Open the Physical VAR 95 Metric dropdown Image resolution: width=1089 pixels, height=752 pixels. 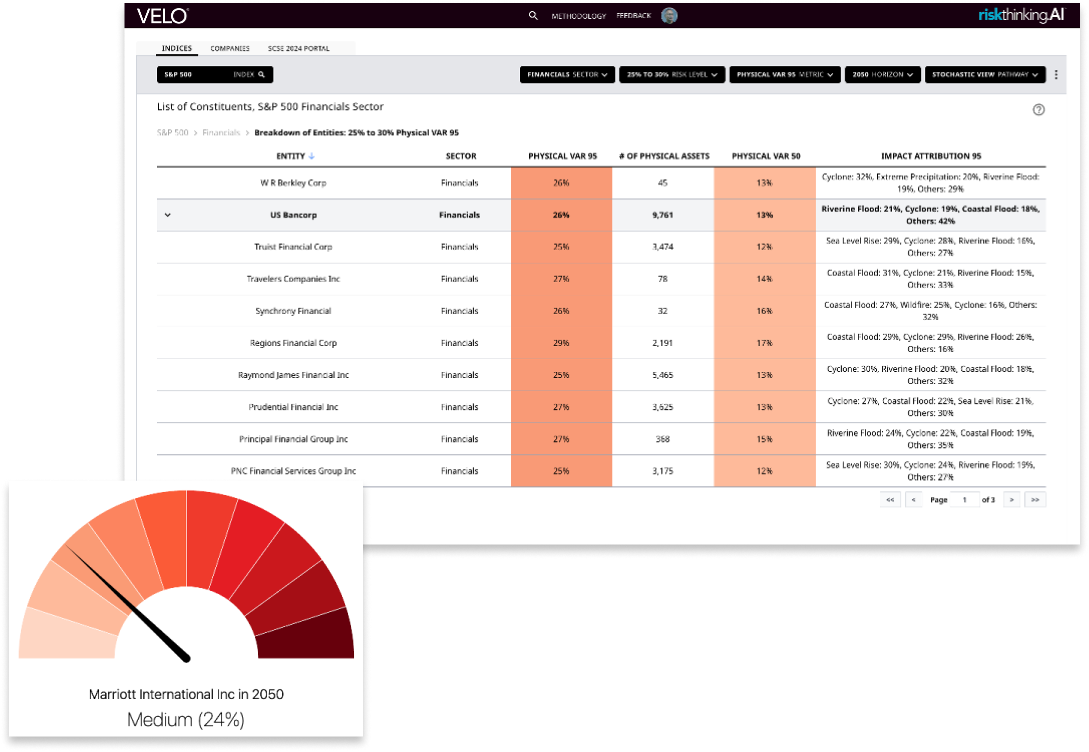pyautogui.click(x=785, y=74)
